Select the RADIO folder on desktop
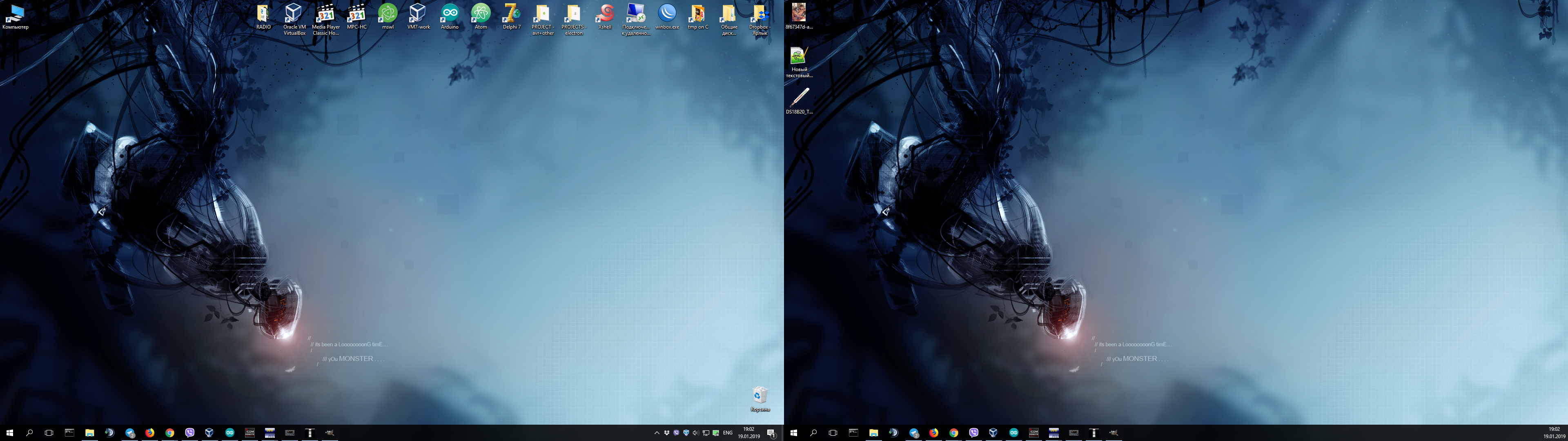The height and width of the screenshot is (441, 1568). pos(263,16)
